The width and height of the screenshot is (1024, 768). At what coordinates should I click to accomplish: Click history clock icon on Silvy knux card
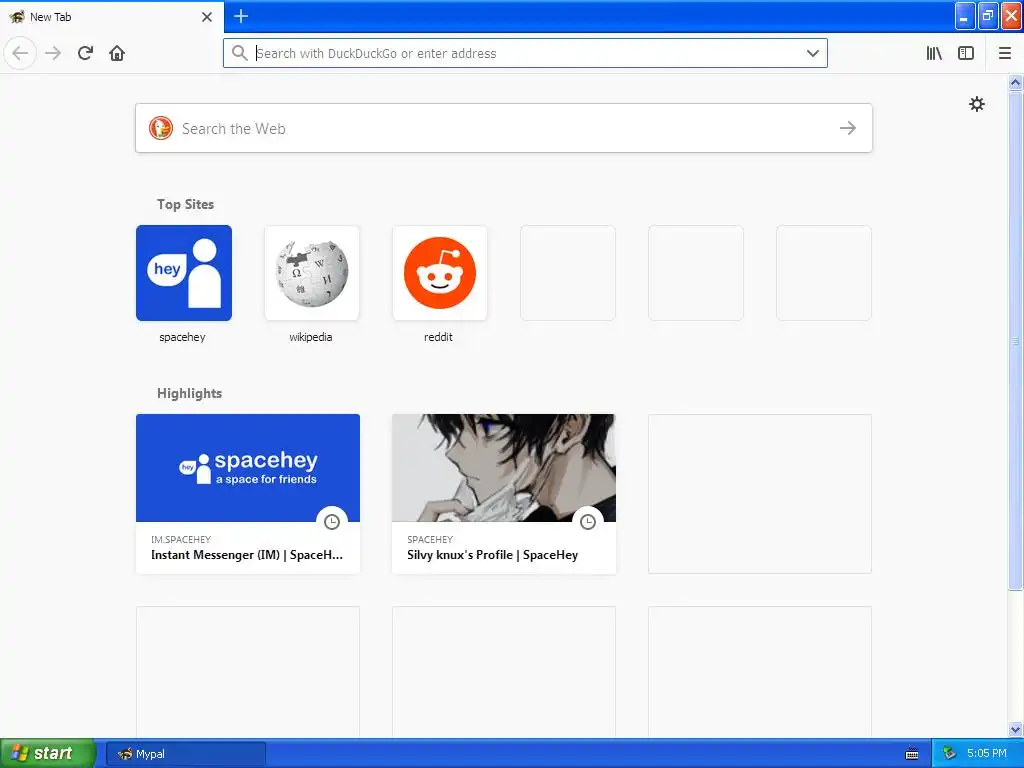coord(588,522)
